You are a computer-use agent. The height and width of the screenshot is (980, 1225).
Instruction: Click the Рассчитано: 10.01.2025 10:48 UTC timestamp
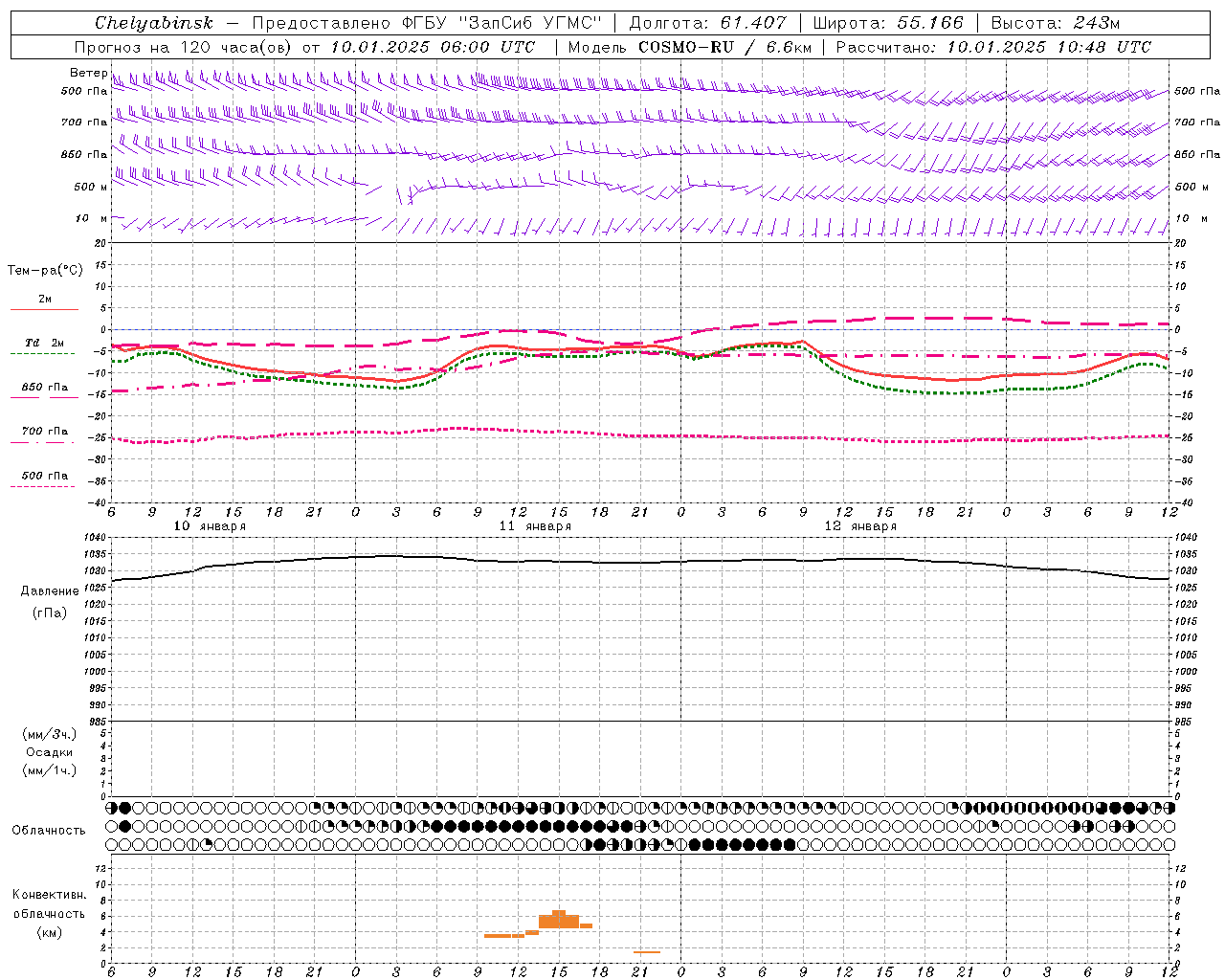[993, 47]
